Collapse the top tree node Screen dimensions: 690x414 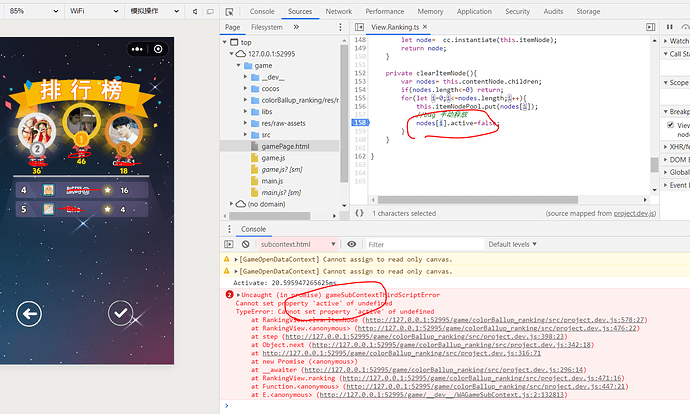pos(225,42)
